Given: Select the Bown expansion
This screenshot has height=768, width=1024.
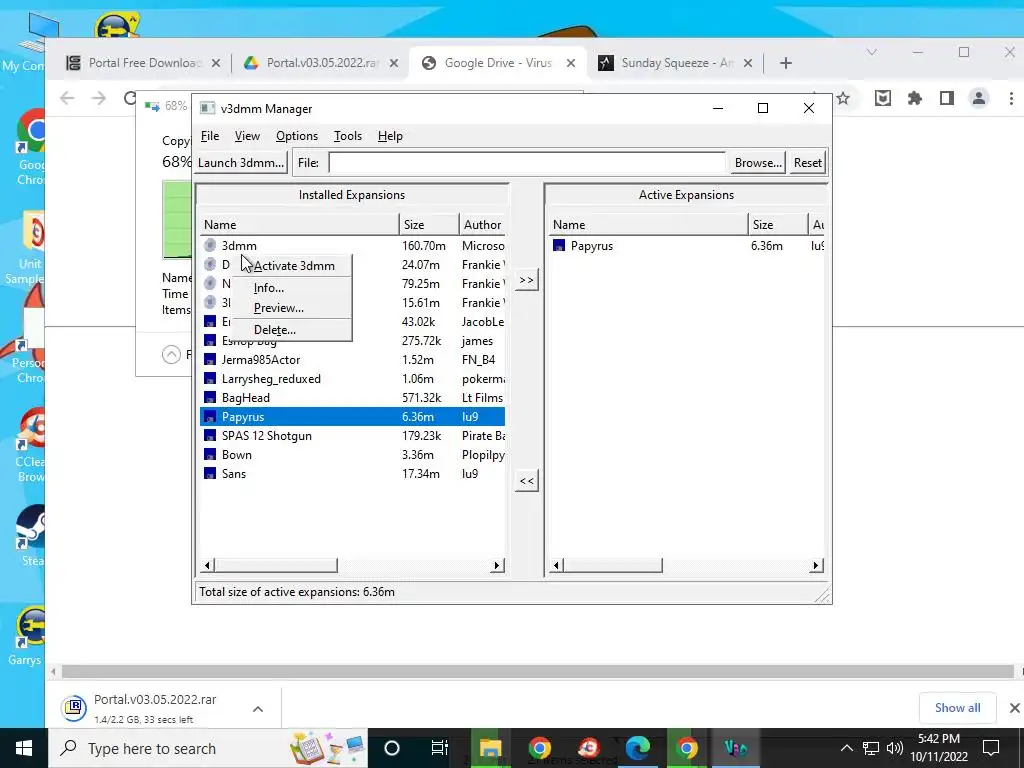Looking at the screenshot, I should (x=352, y=455).
